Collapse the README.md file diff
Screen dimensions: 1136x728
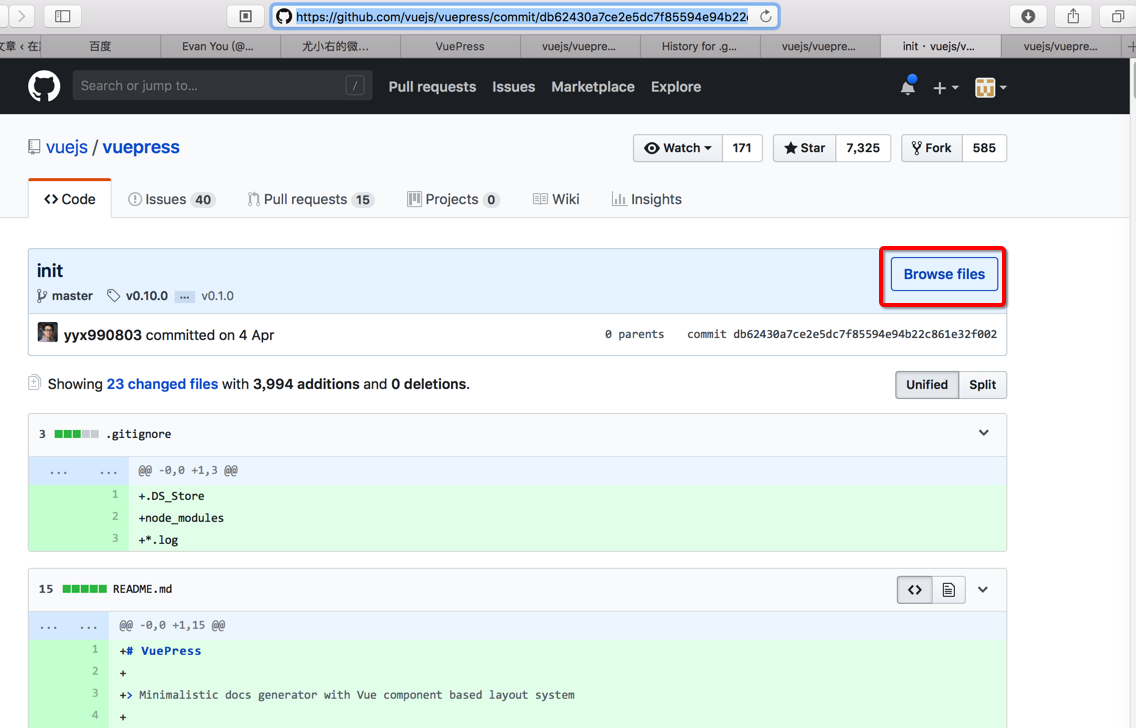click(983, 590)
